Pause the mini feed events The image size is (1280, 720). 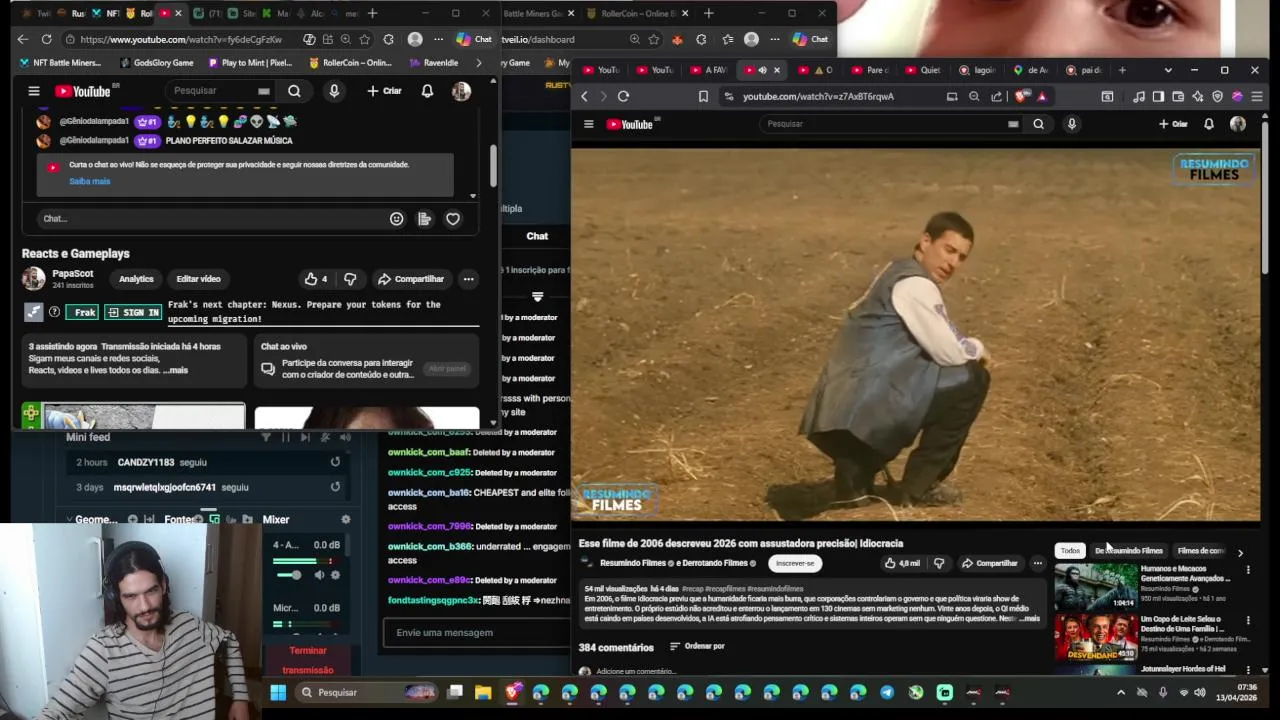(x=285, y=437)
